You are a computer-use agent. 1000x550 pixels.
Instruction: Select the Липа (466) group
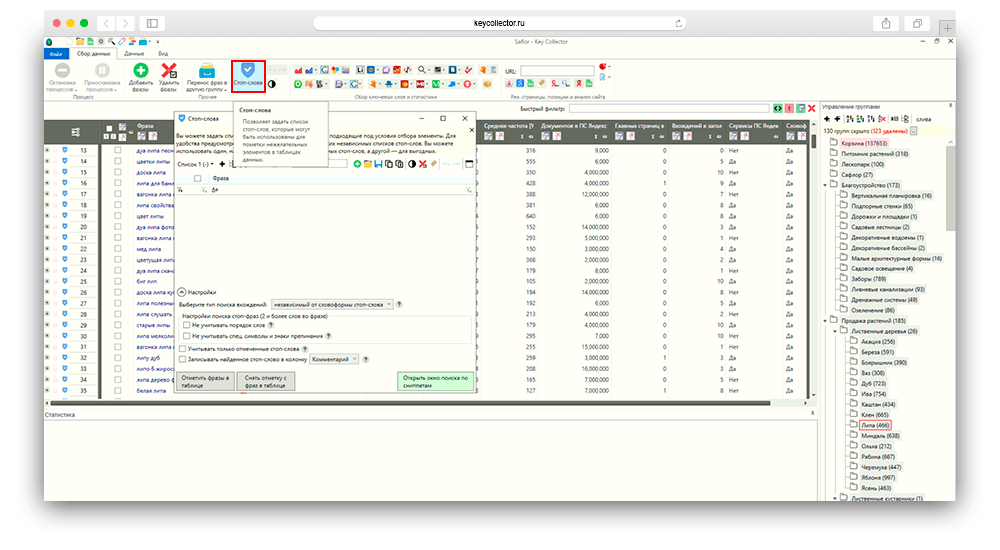[x=875, y=425]
